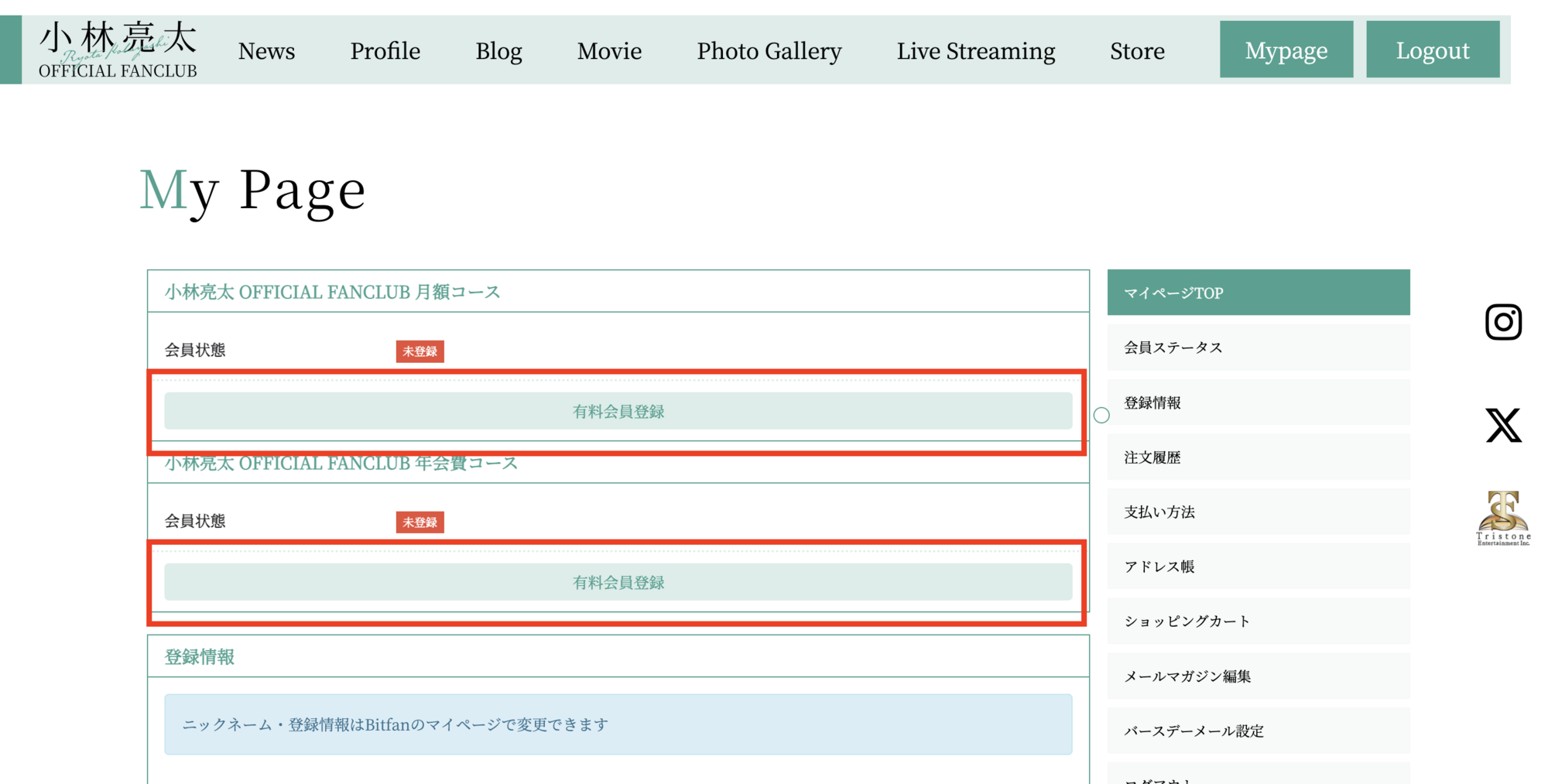
Task: Open Photo Gallery from navigation
Action: 769,51
